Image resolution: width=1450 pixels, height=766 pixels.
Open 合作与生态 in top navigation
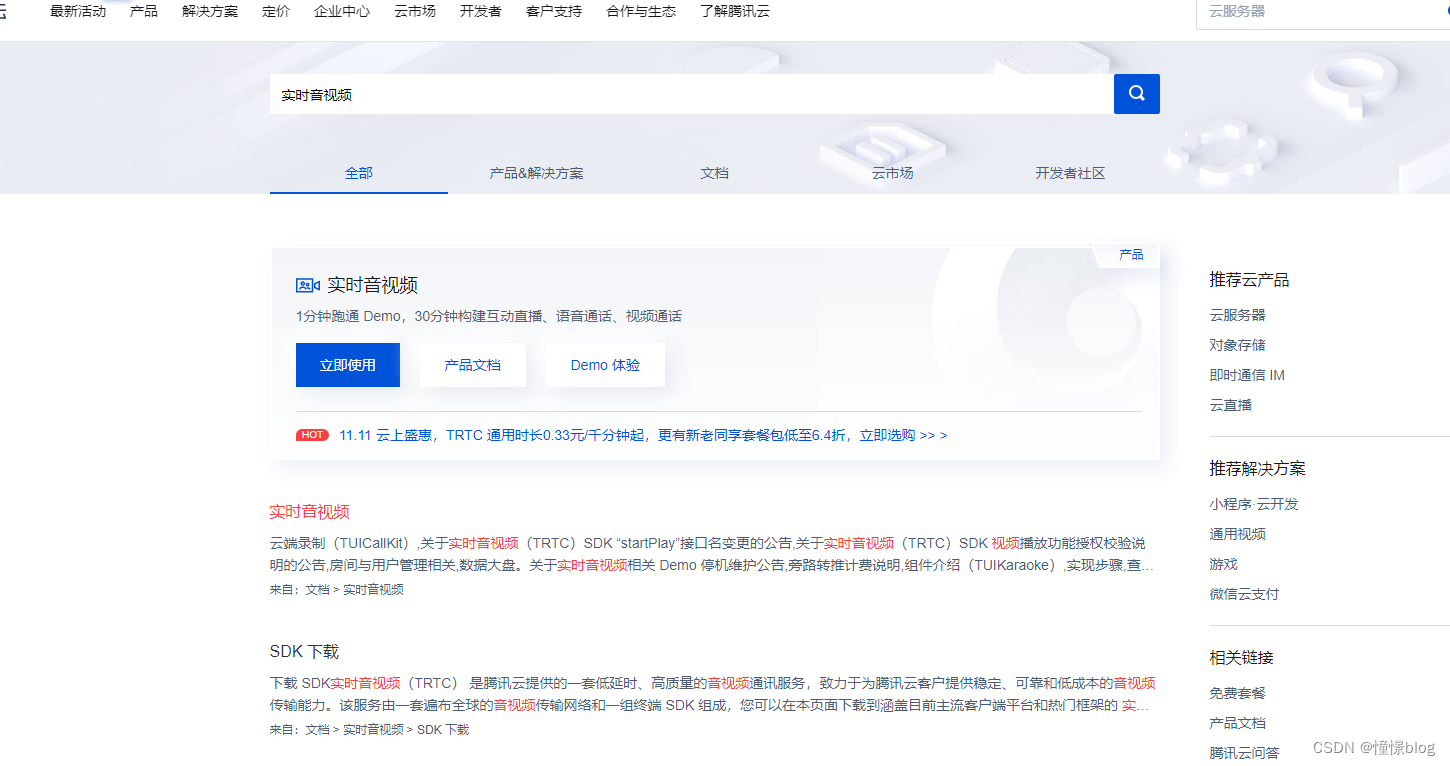click(641, 12)
